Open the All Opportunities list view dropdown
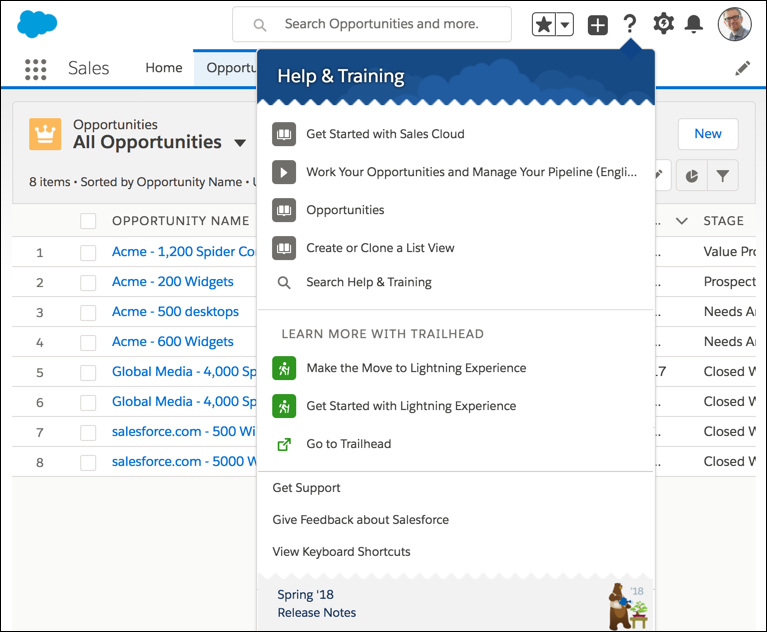767x632 pixels. coord(240,143)
